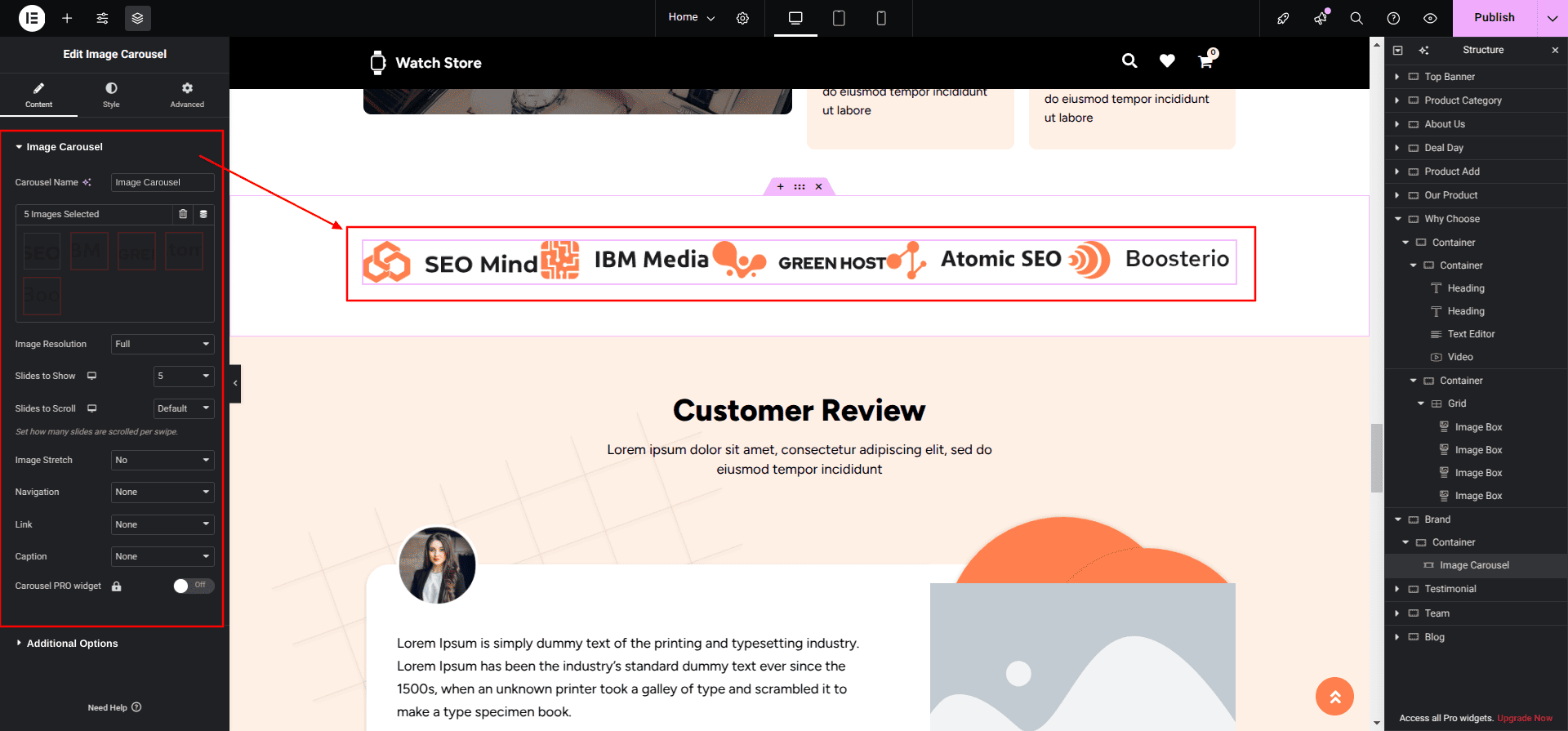Collapse the Image Carousel section
The image size is (1568, 731).
tap(59, 147)
